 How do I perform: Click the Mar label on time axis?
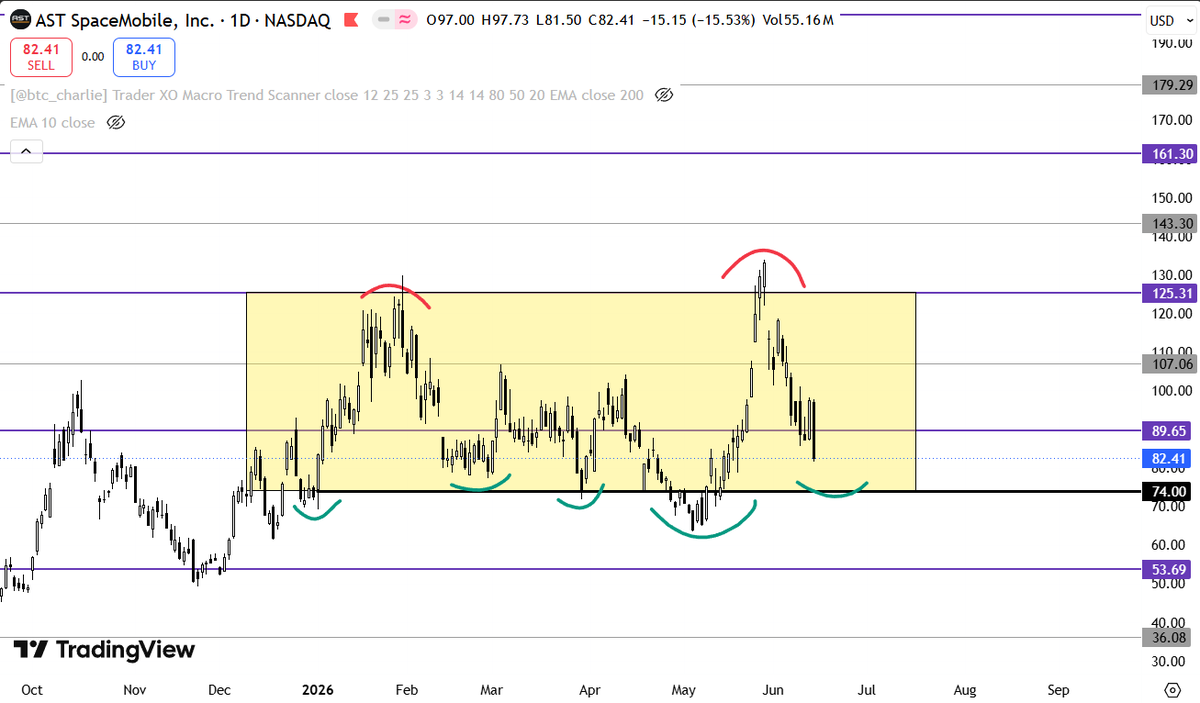coord(491,690)
